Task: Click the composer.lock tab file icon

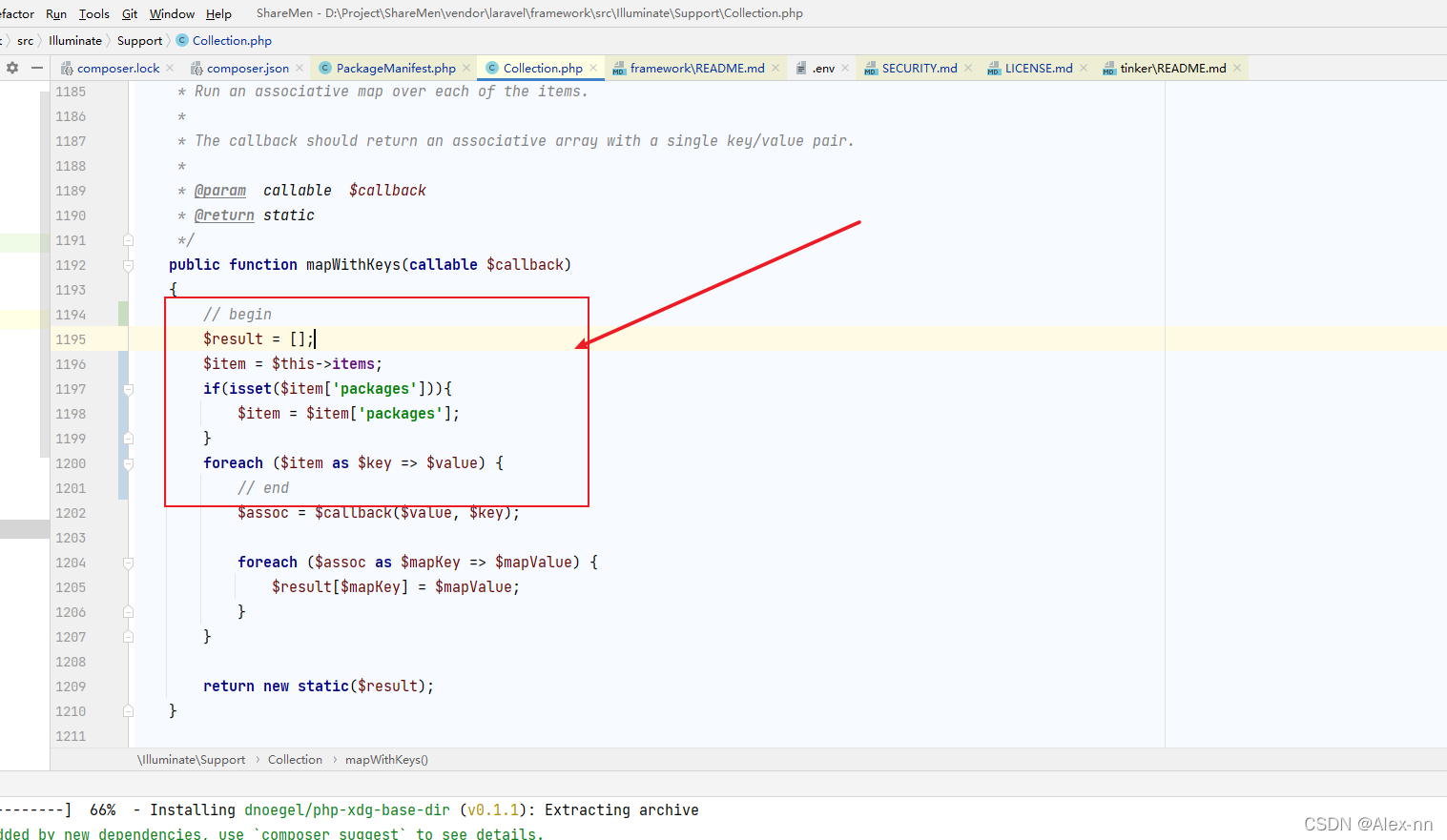Action: tap(67, 69)
